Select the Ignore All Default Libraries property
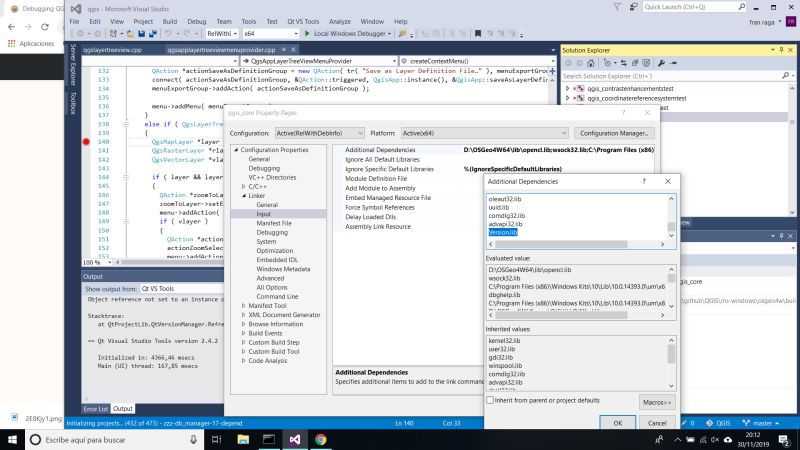This screenshot has height=450, width=800. [x=382, y=160]
